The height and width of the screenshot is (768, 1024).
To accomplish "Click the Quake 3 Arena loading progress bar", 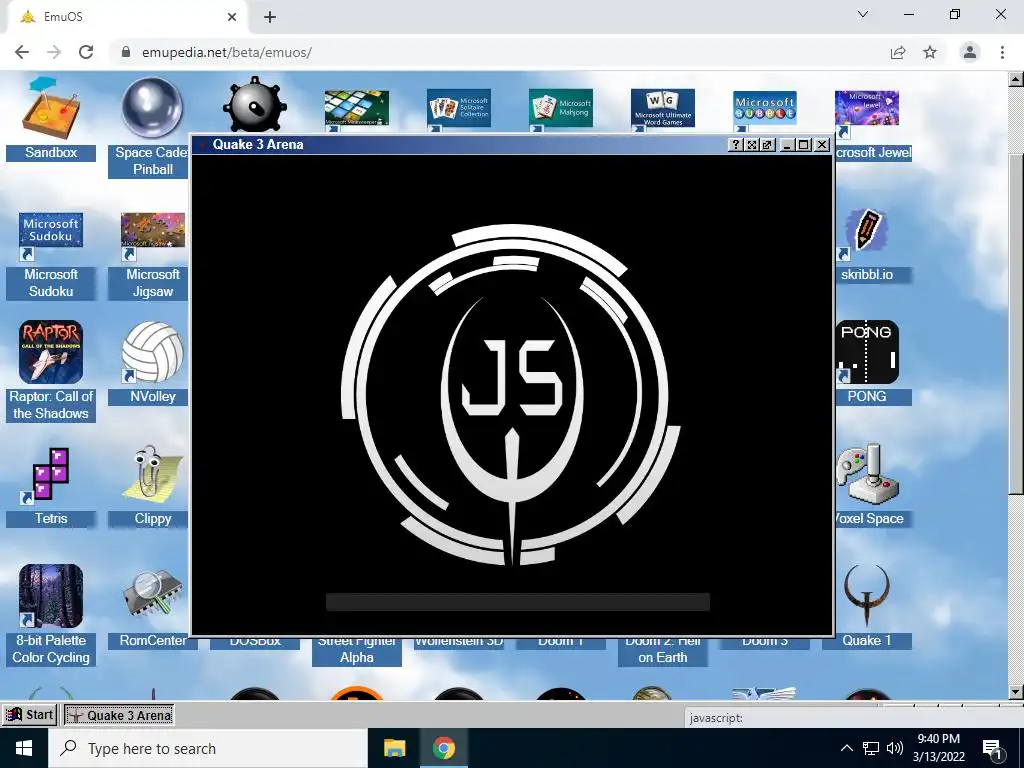I will pyautogui.click(x=517, y=601).
